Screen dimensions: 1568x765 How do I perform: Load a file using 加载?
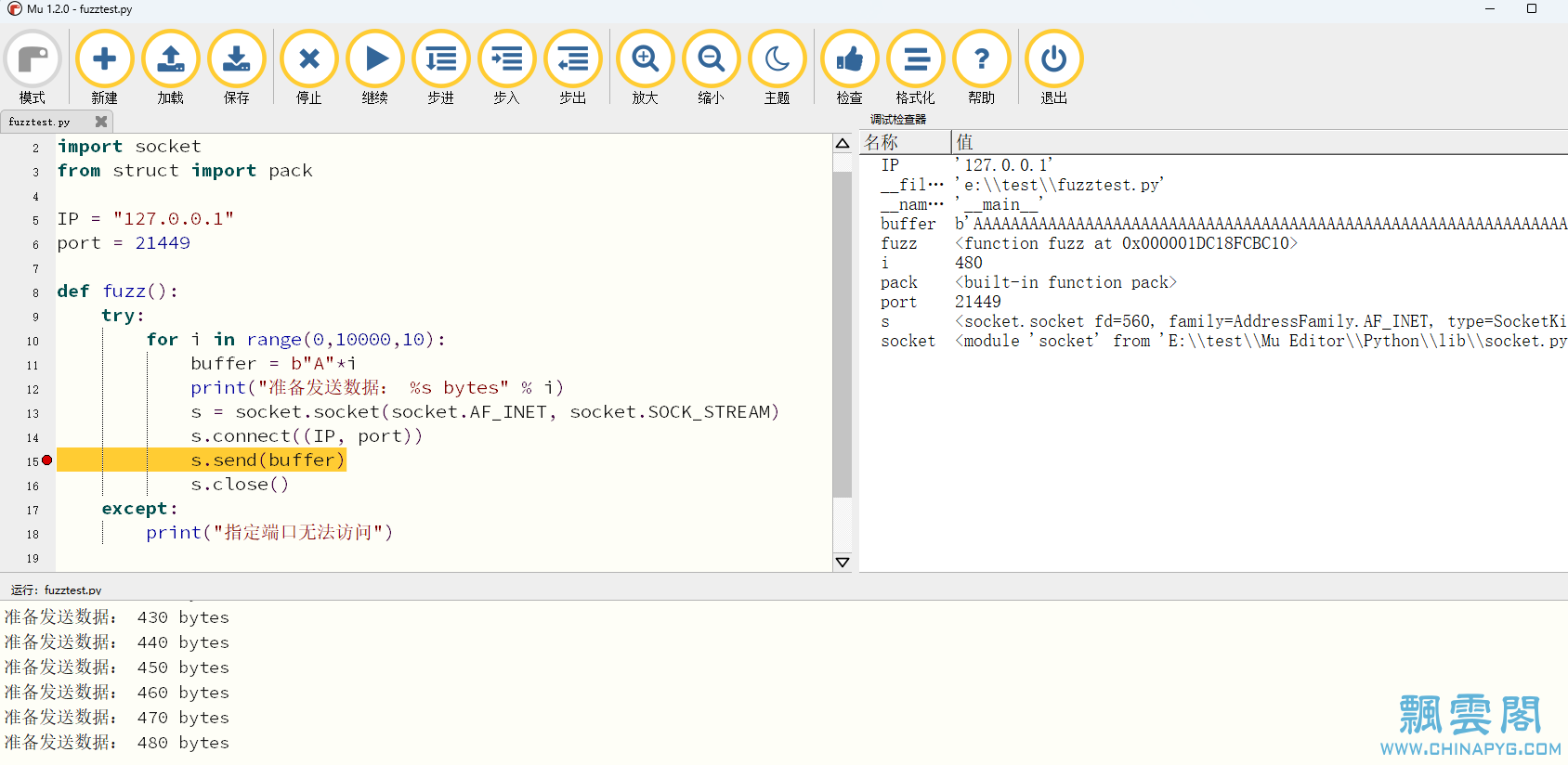[x=170, y=67]
